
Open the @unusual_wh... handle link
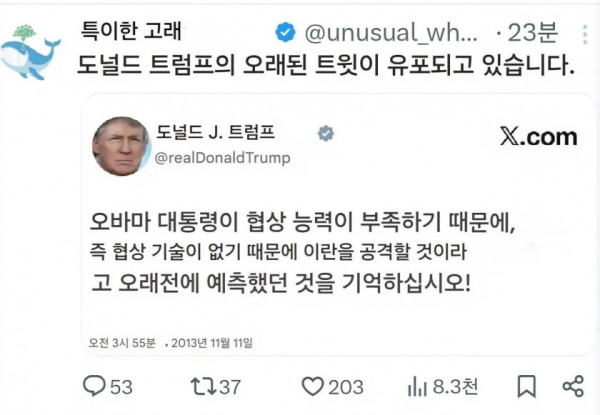(x=391, y=33)
